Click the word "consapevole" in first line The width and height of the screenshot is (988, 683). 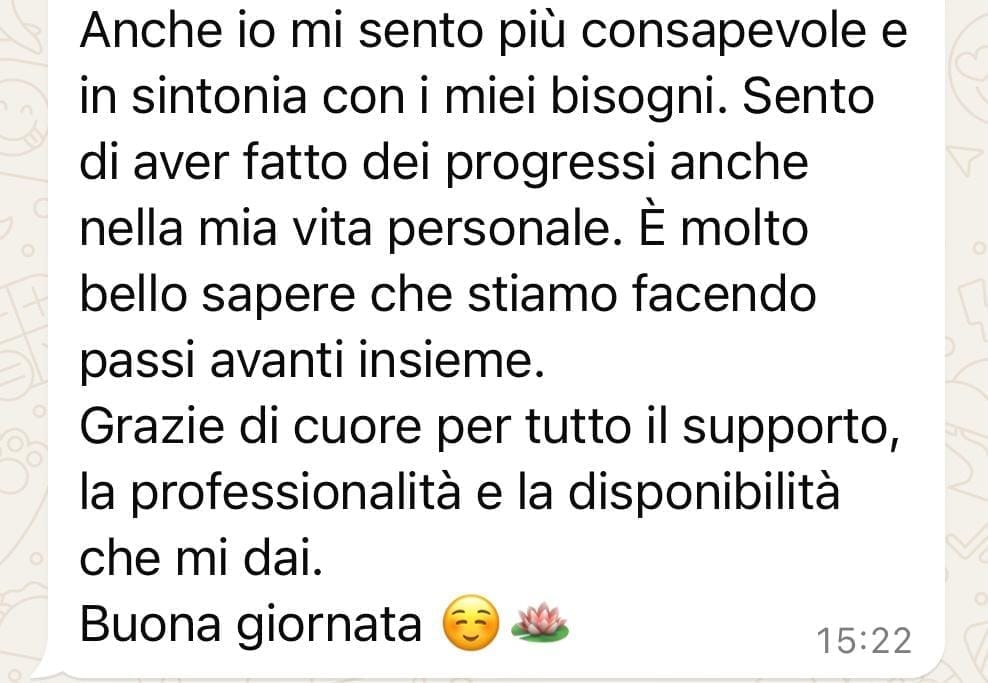[x=723, y=32]
